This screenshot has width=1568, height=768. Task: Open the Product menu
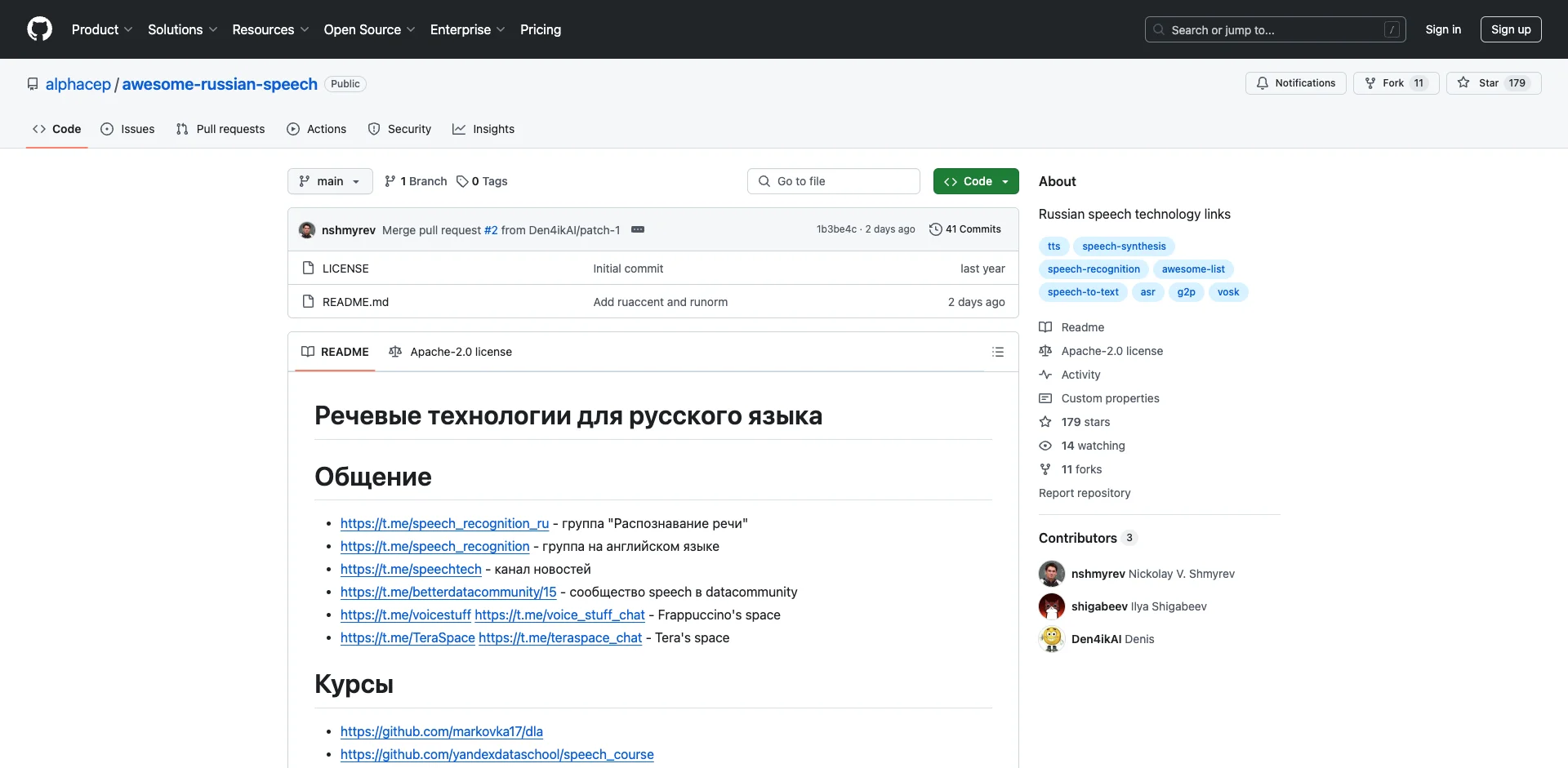[102, 29]
